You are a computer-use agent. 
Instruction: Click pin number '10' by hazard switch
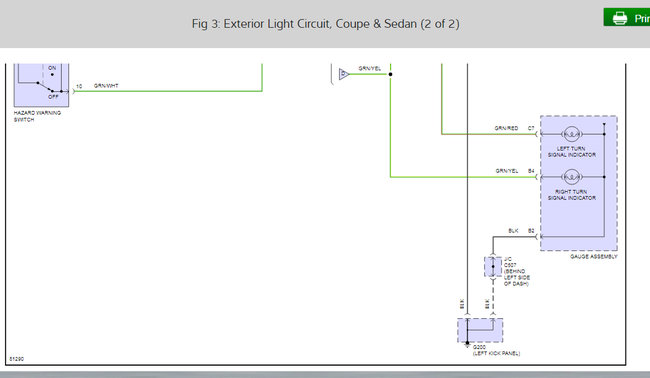79,86
